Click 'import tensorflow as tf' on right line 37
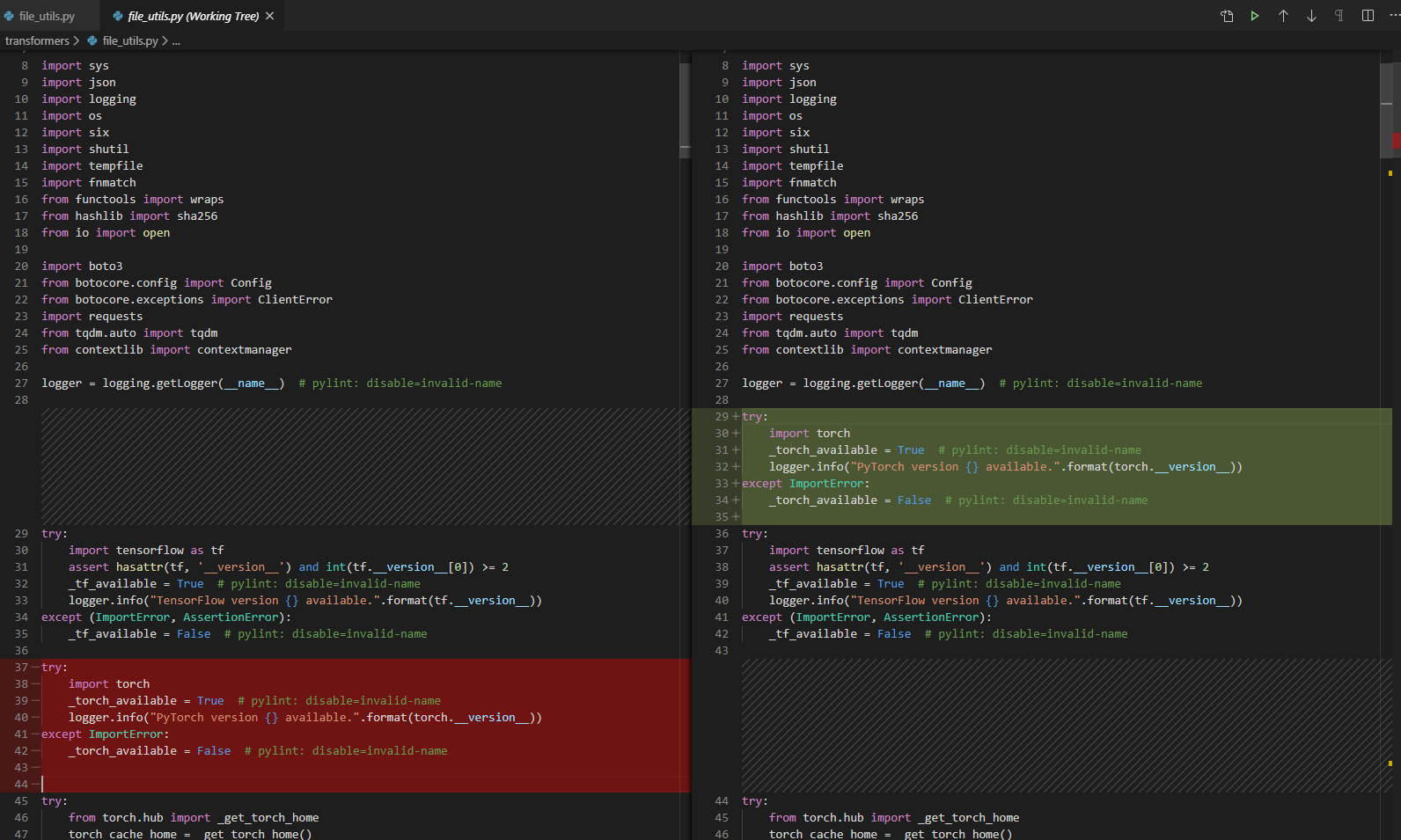The height and width of the screenshot is (840, 1401). point(847,551)
